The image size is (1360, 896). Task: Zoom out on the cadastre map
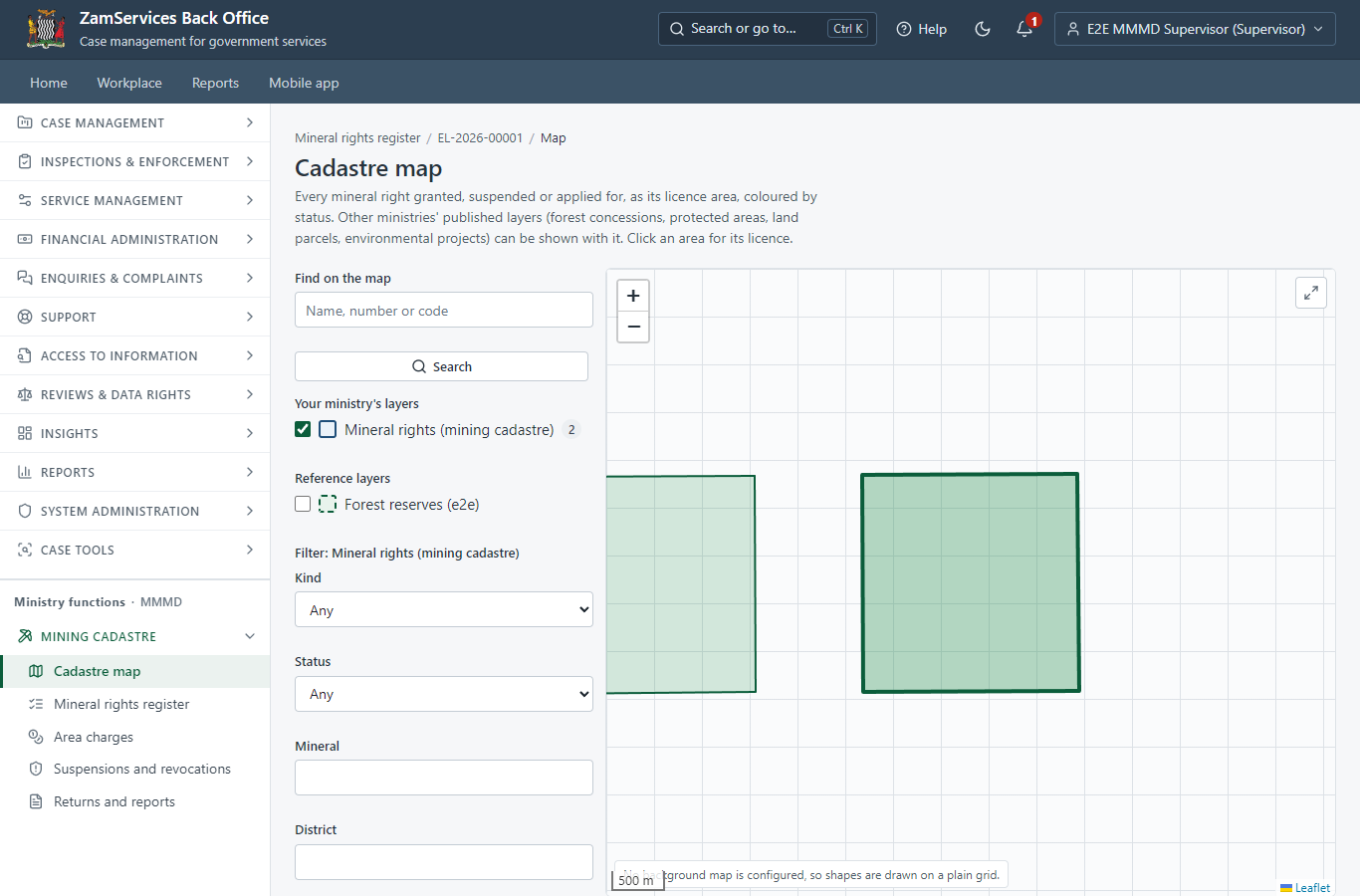tap(633, 327)
